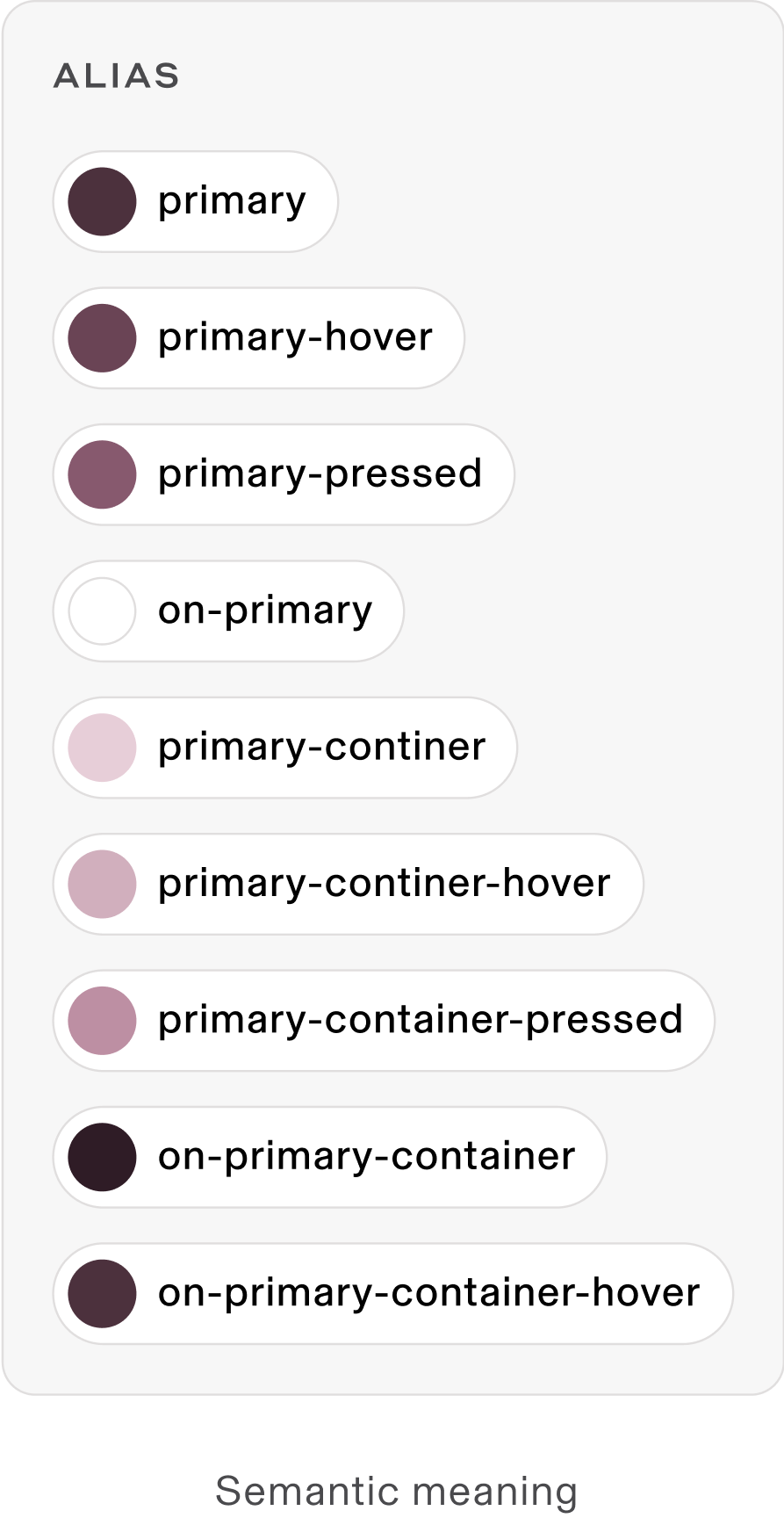Image resolution: width=784 pixels, height=1518 pixels.
Task: Click the "primary" token label
Action: (232, 202)
